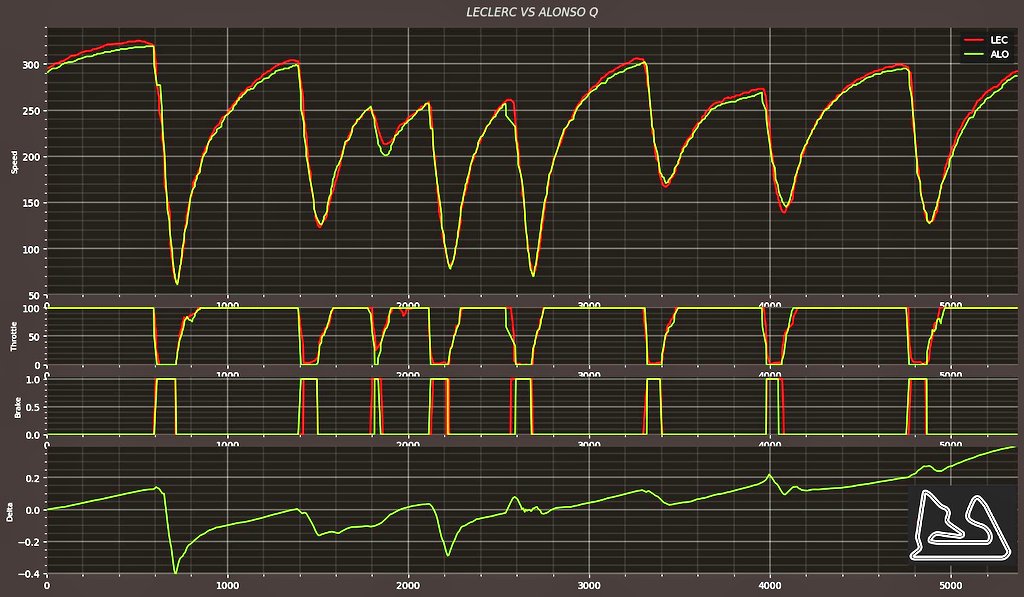Select the 300 tick on Speed axis
Screen dimensions: 1024x597
click(31, 65)
